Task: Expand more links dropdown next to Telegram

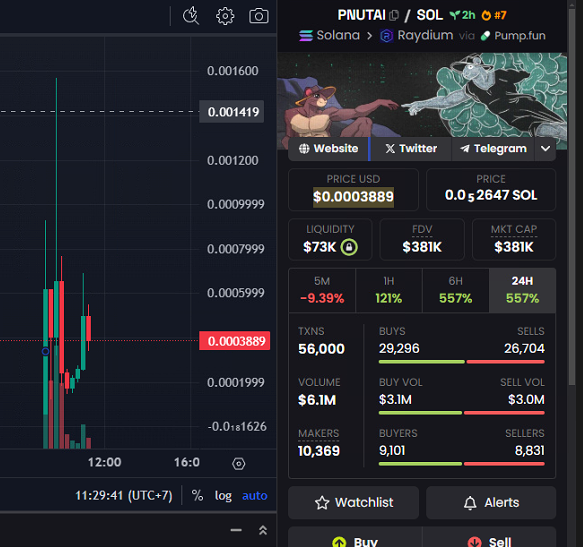Action: (x=545, y=149)
